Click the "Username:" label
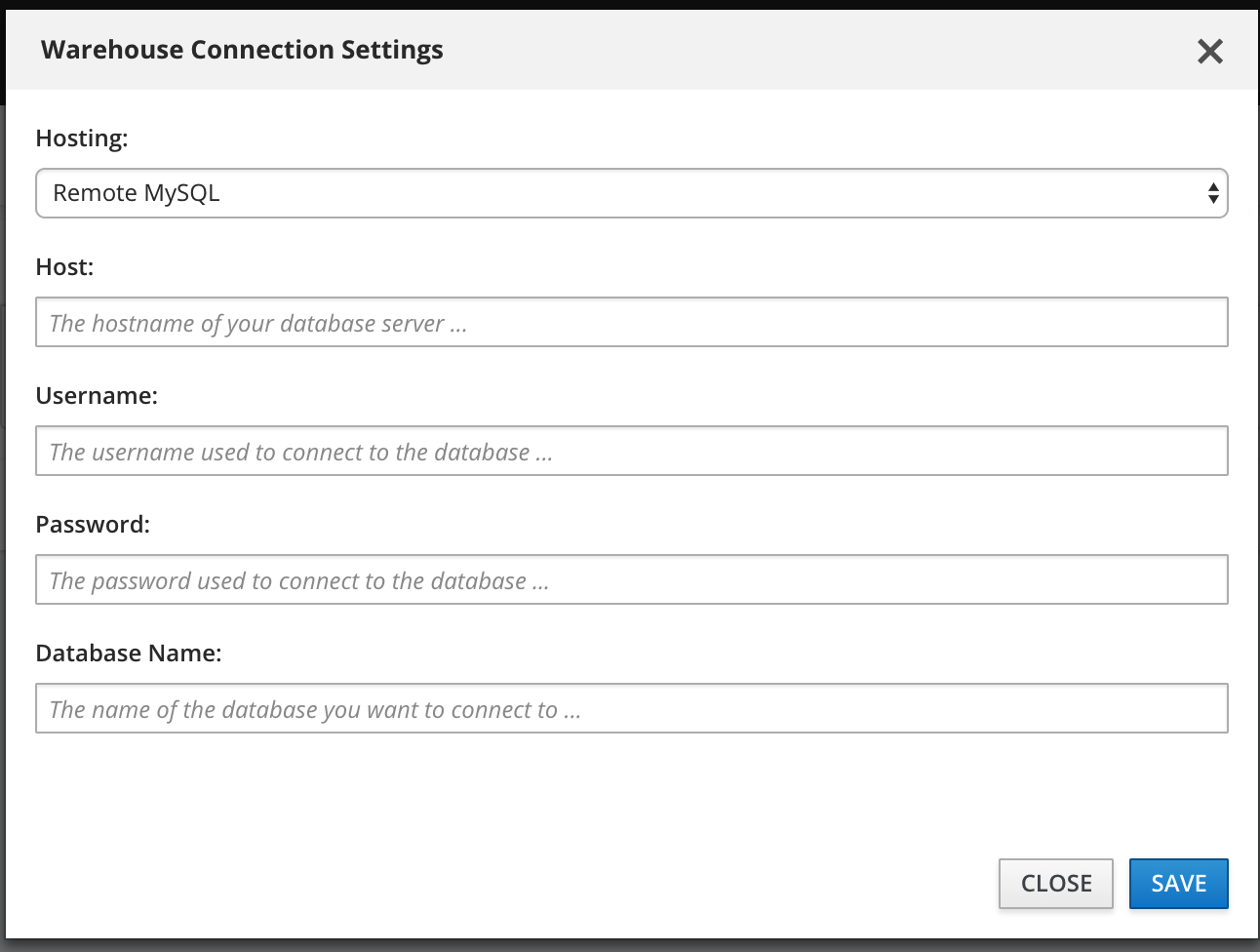 coord(97,396)
